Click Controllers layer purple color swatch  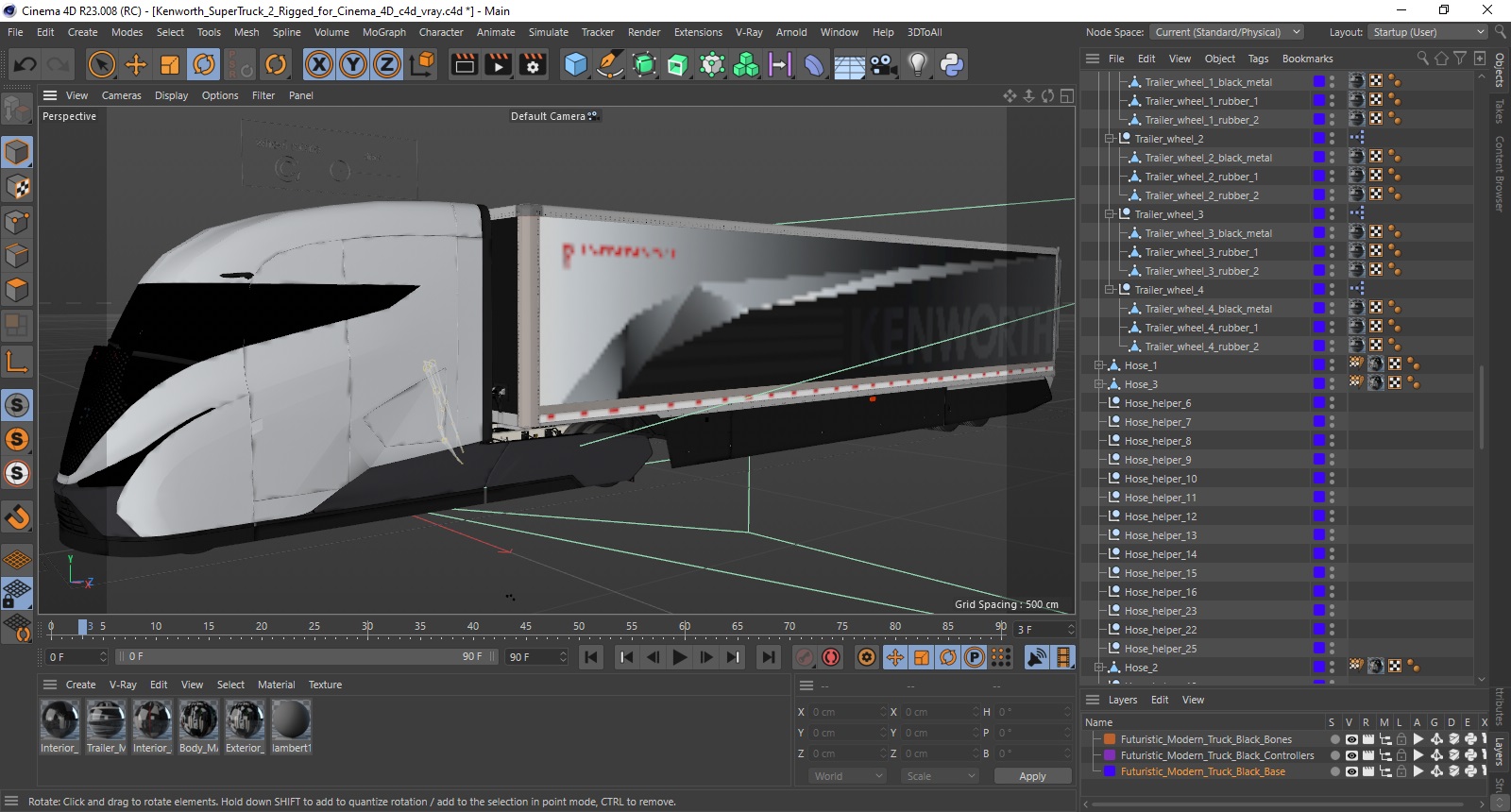pos(1110,755)
